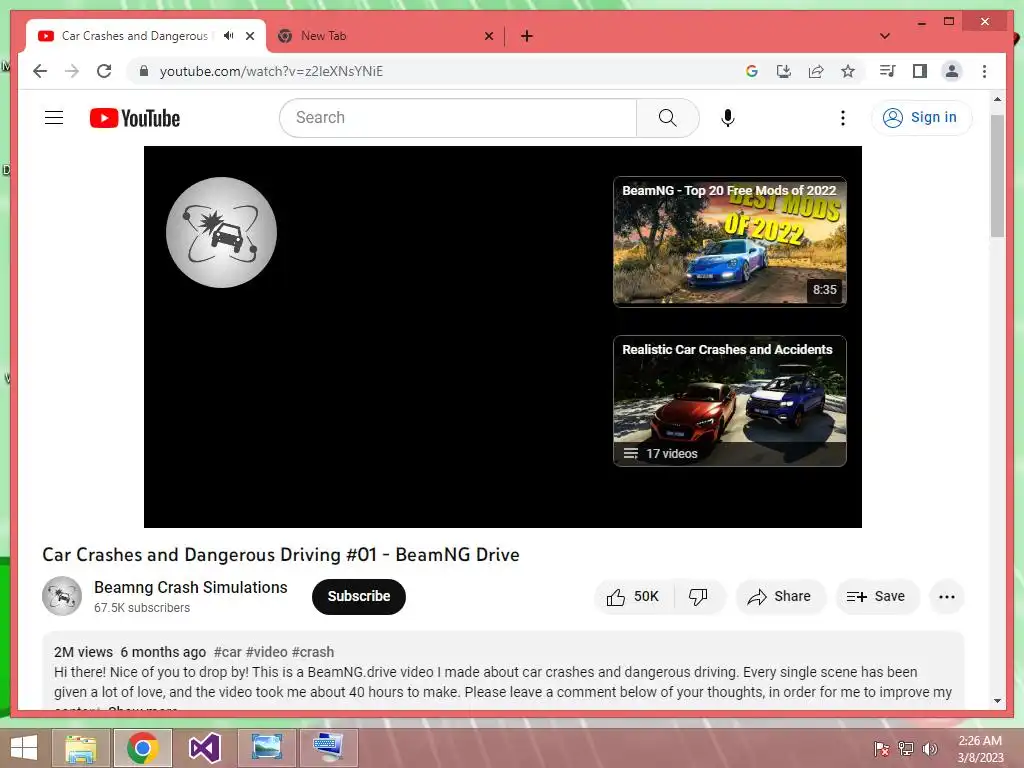Open the #car hashtag
This screenshot has height=768, width=1024.
(227, 652)
